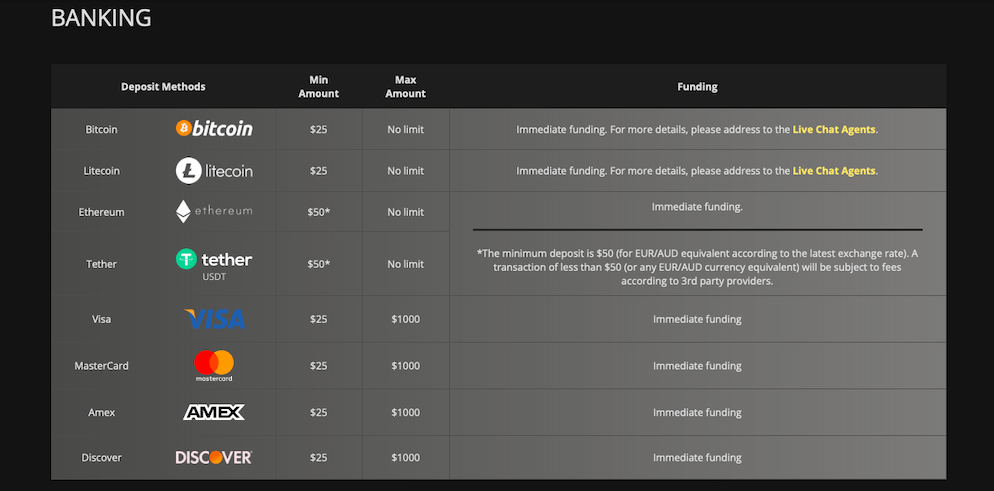Image resolution: width=994 pixels, height=491 pixels.
Task: Click Ethereum's Immediate funding. text
Action: tap(697, 207)
